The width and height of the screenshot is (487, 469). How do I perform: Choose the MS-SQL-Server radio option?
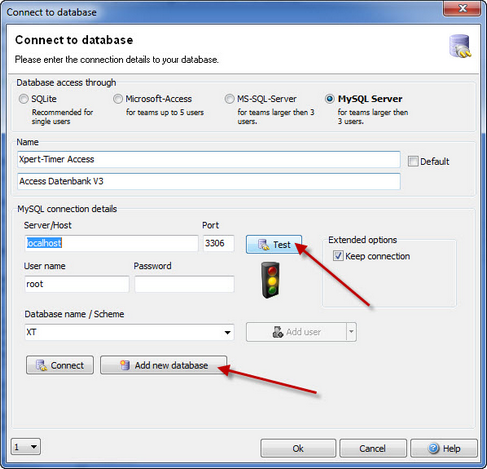[x=229, y=99]
